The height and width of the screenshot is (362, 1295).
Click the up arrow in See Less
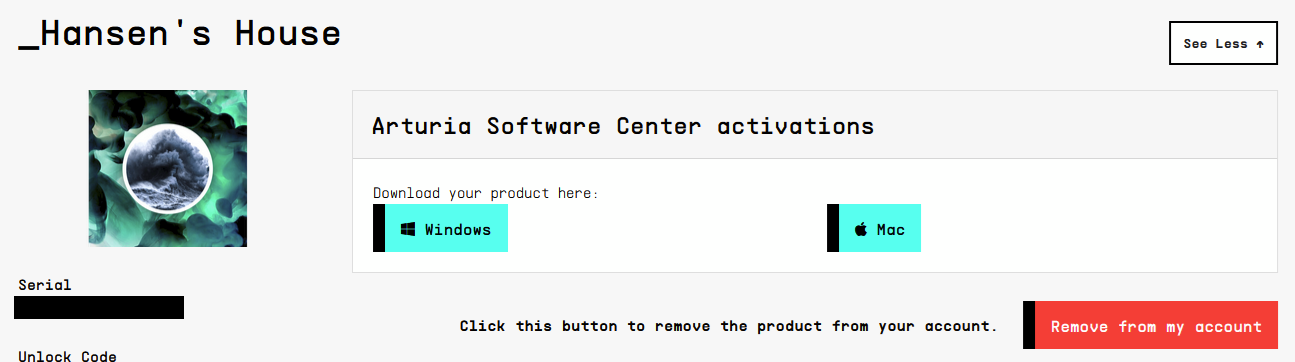[x=1260, y=44]
